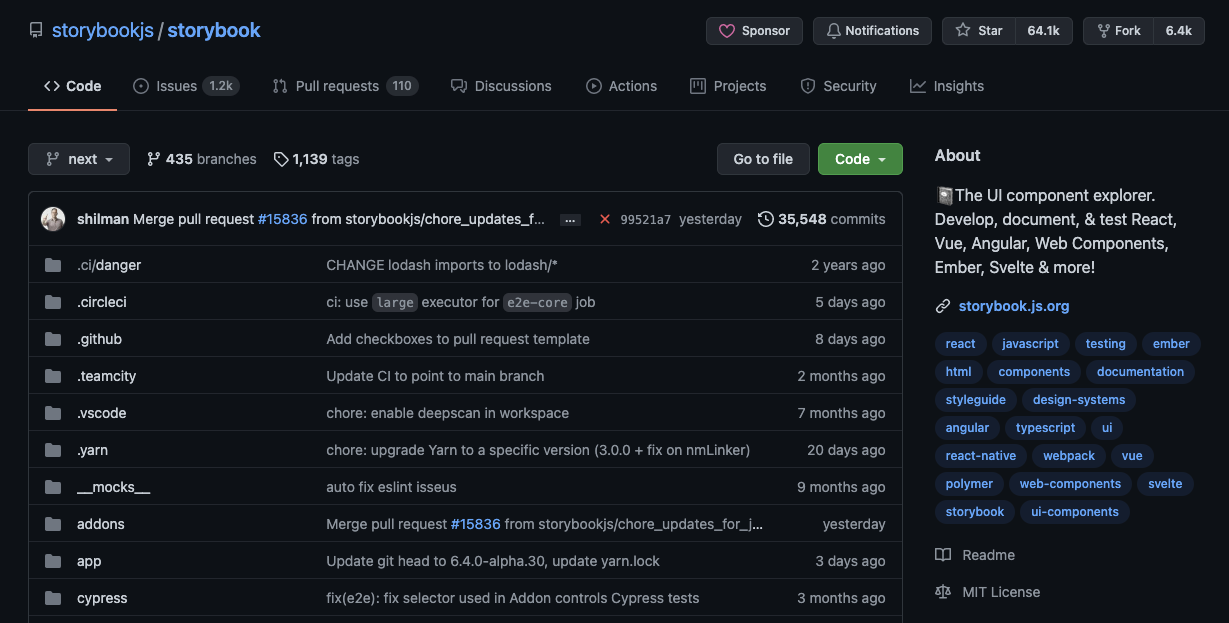Open the Pull requests tab
Screen dimensions: 1229x623
344,86
